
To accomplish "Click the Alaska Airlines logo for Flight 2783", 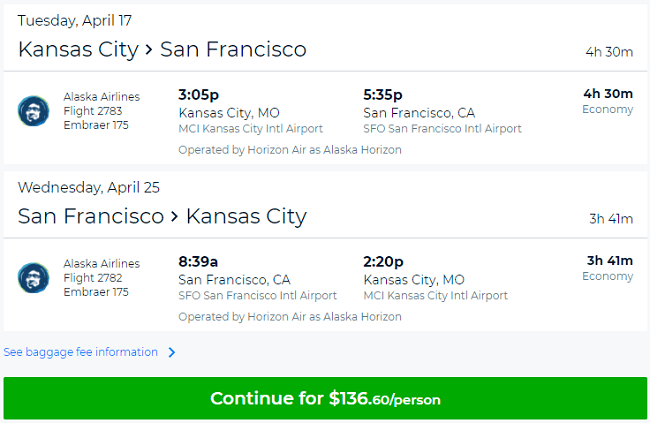I will point(33,111).
